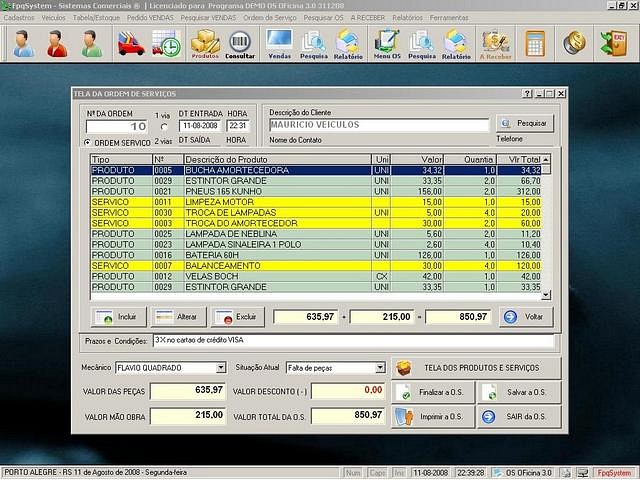Open the blue-shirt client registration icon
This screenshot has width=640, height=480.
[23, 43]
